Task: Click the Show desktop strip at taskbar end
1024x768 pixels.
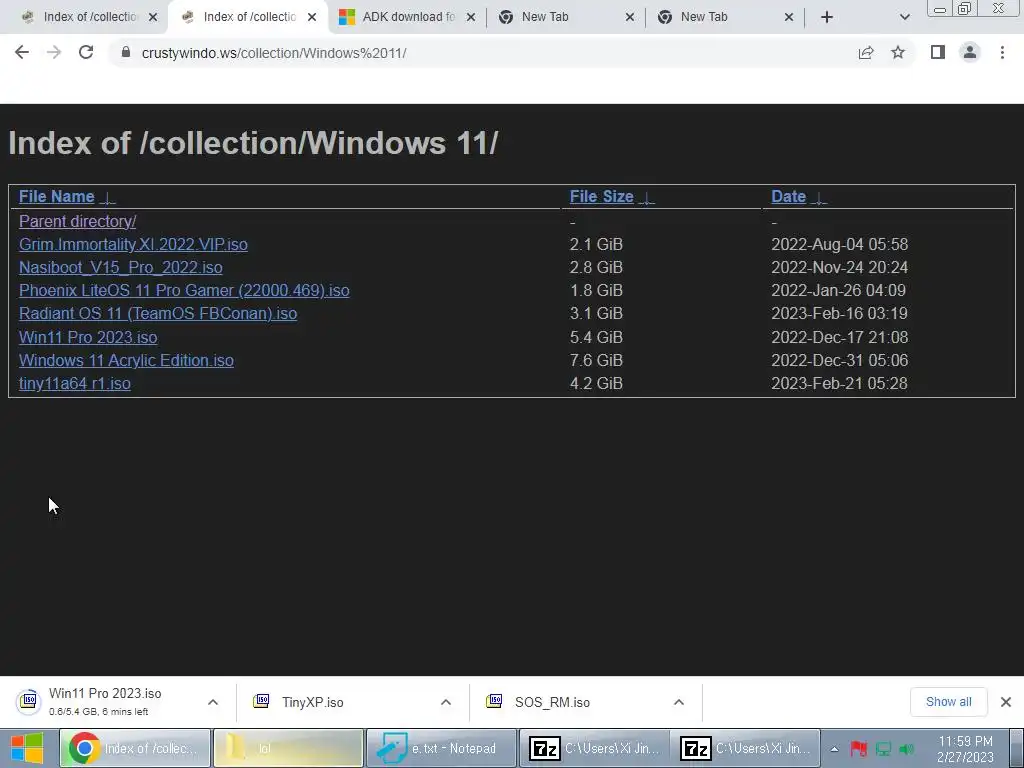Action: 1017,748
